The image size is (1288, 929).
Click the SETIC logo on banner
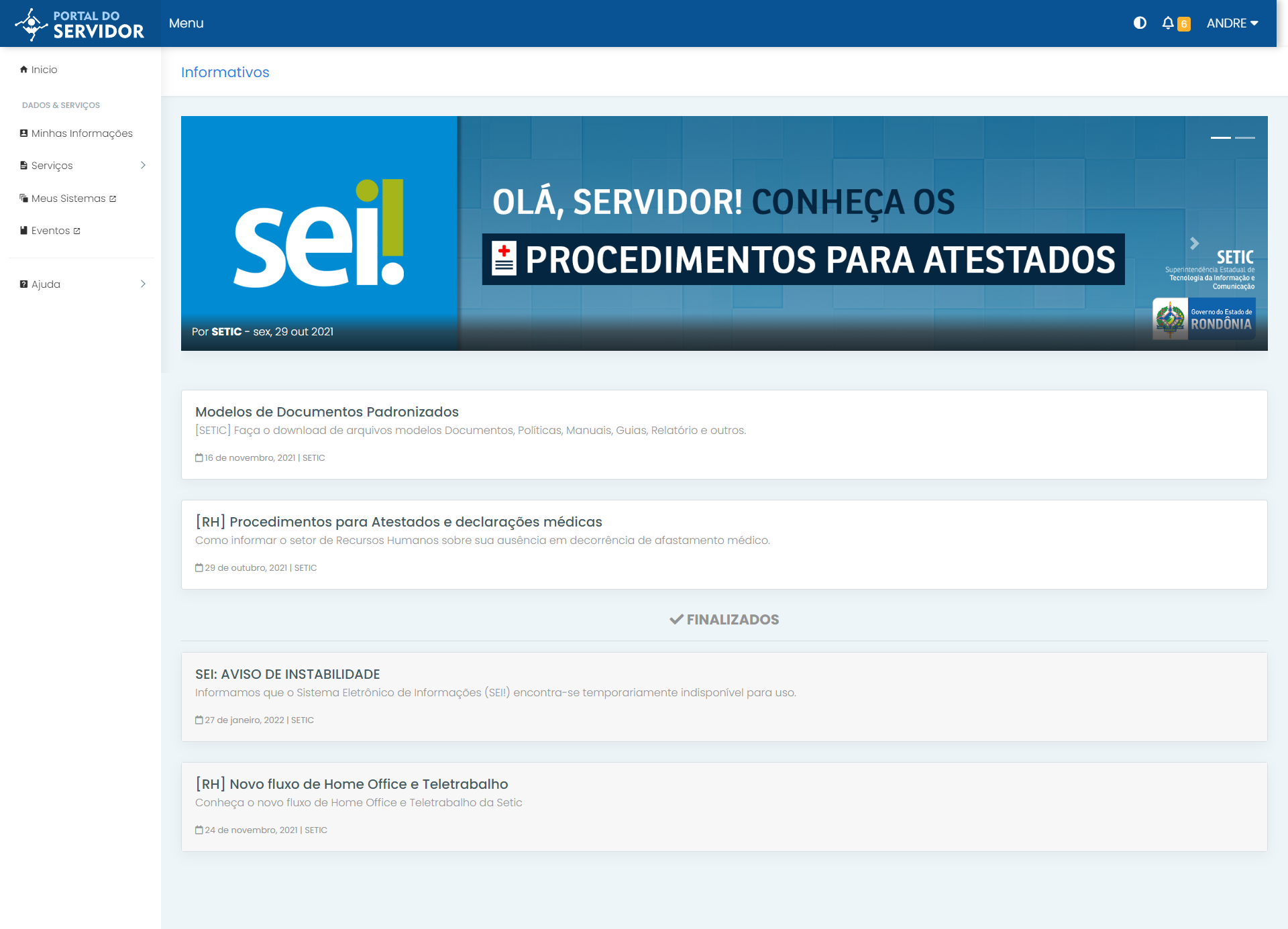click(1211, 269)
